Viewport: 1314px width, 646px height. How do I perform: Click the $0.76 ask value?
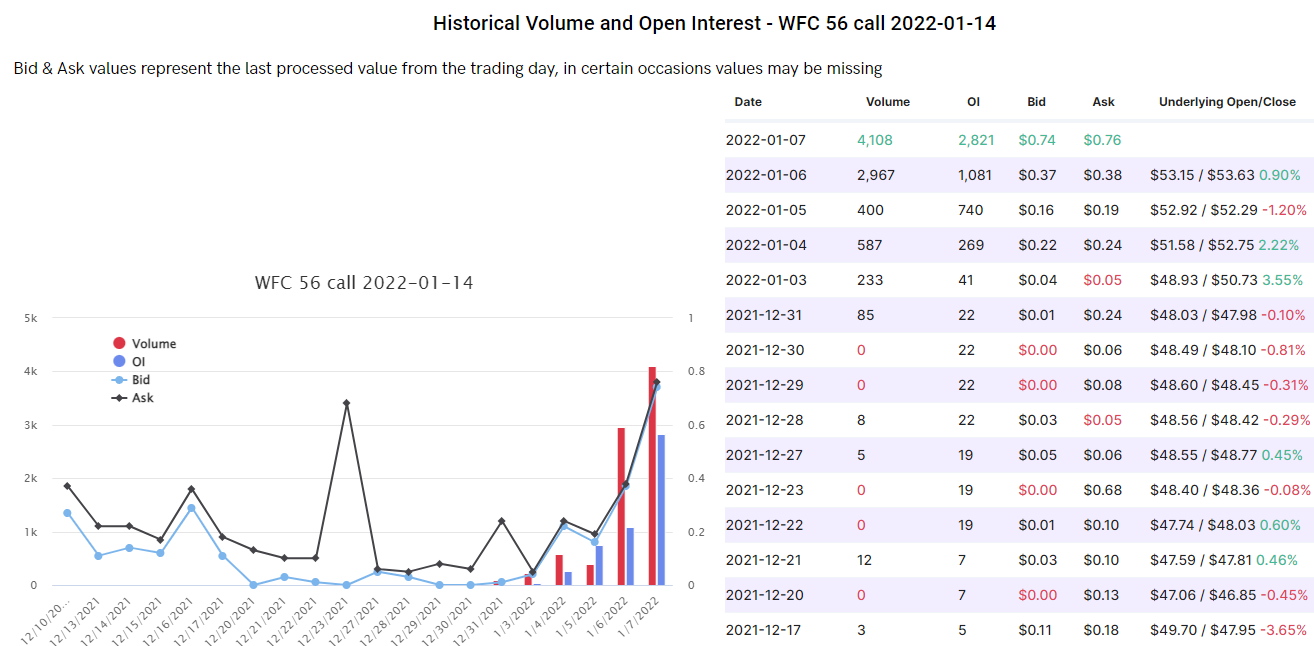[x=1103, y=140]
